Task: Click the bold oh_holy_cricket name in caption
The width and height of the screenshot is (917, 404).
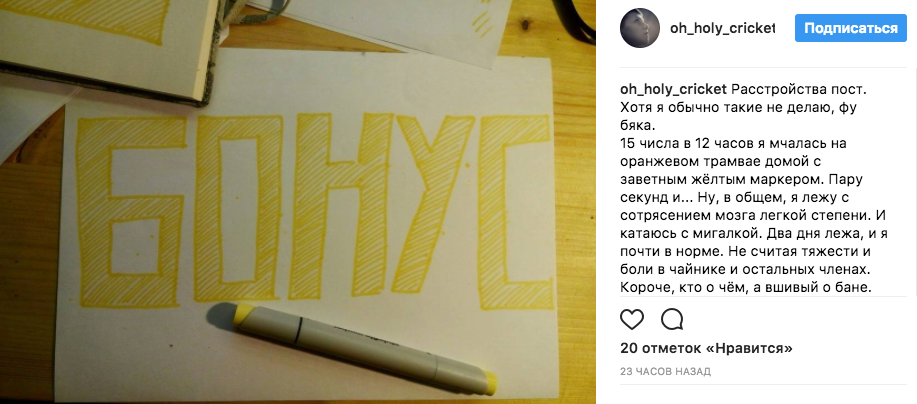Action: click(x=673, y=90)
